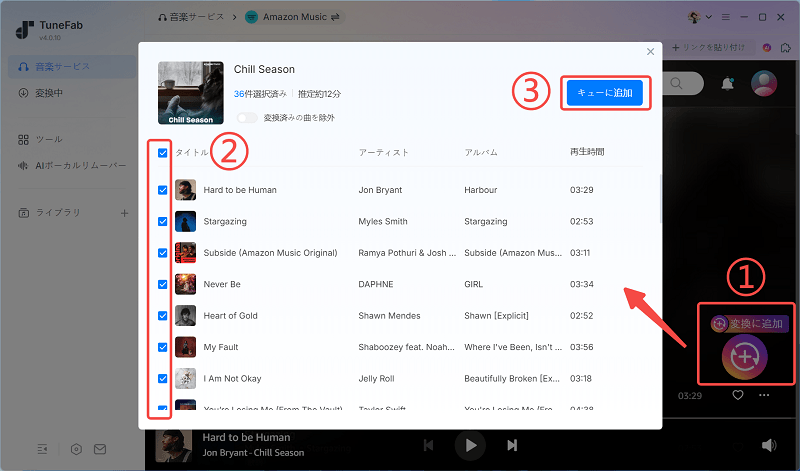This screenshot has width=800, height=471.
Task: Toggle select-all checkbox beside タイトル
Action: tap(163, 153)
